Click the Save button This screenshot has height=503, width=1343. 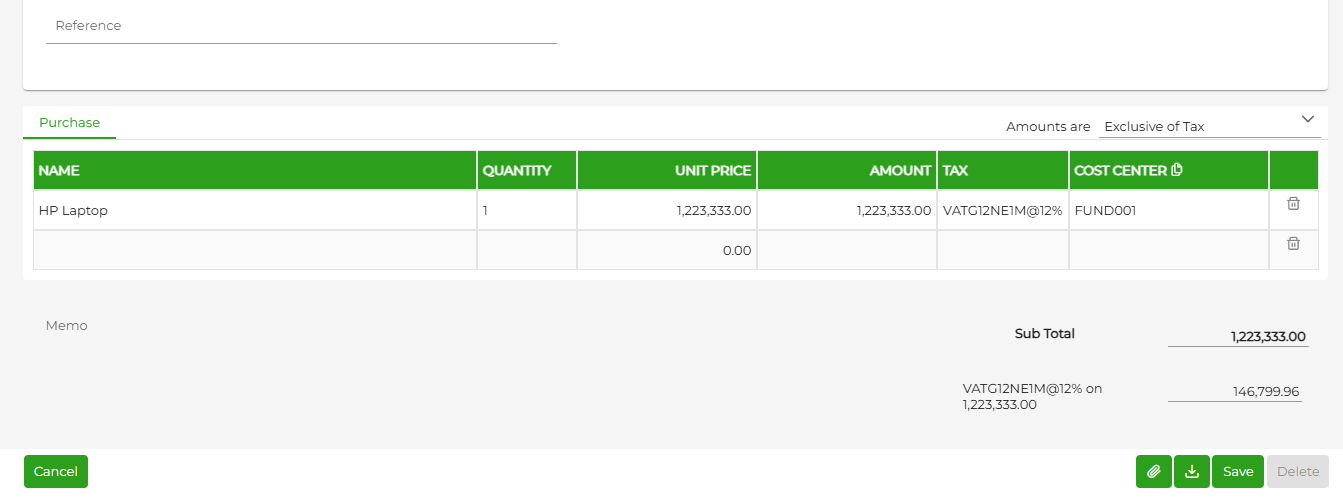[x=1238, y=471]
